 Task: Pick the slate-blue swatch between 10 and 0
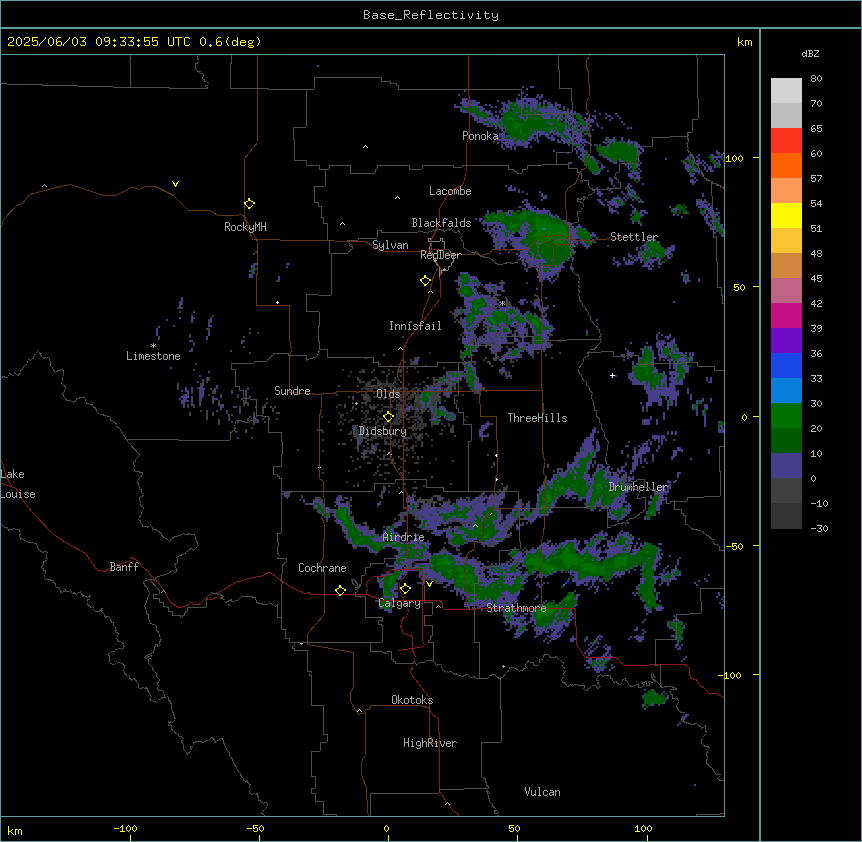pos(786,466)
